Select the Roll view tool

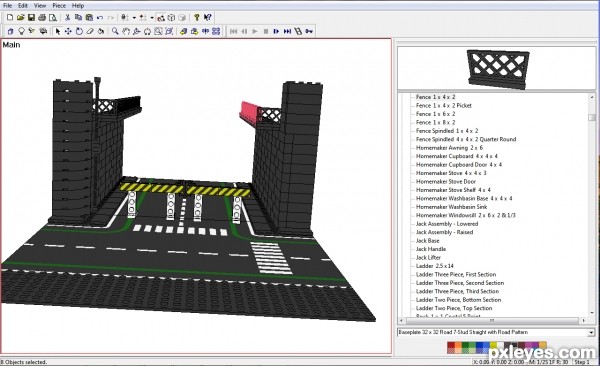tap(148, 31)
